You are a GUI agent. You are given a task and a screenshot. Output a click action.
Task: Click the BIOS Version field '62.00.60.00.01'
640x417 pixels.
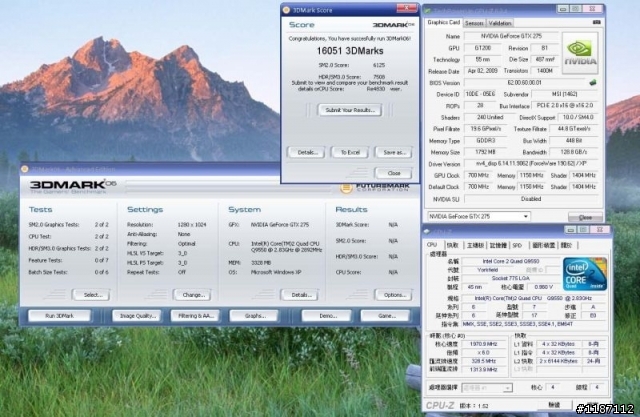pos(524,82)
